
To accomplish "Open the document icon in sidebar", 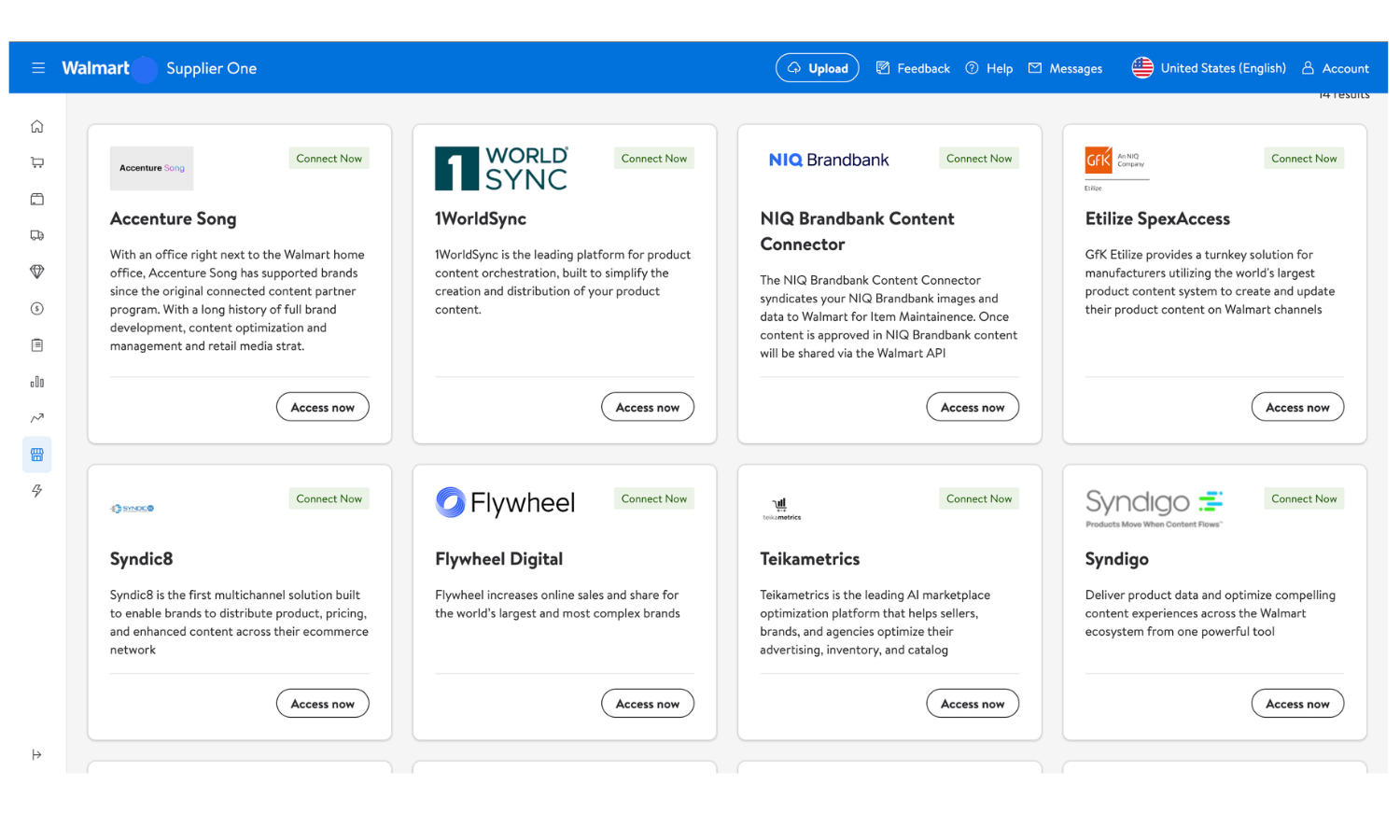I will tap(37, 344).
